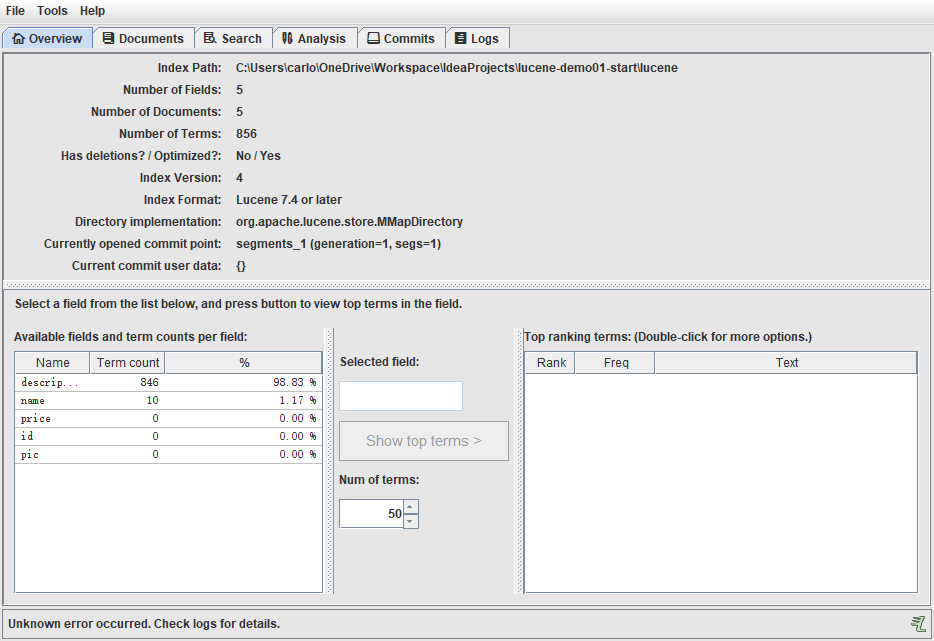Click the Logs tab icon
Screen dimensions: 934x641
[460, 39]
